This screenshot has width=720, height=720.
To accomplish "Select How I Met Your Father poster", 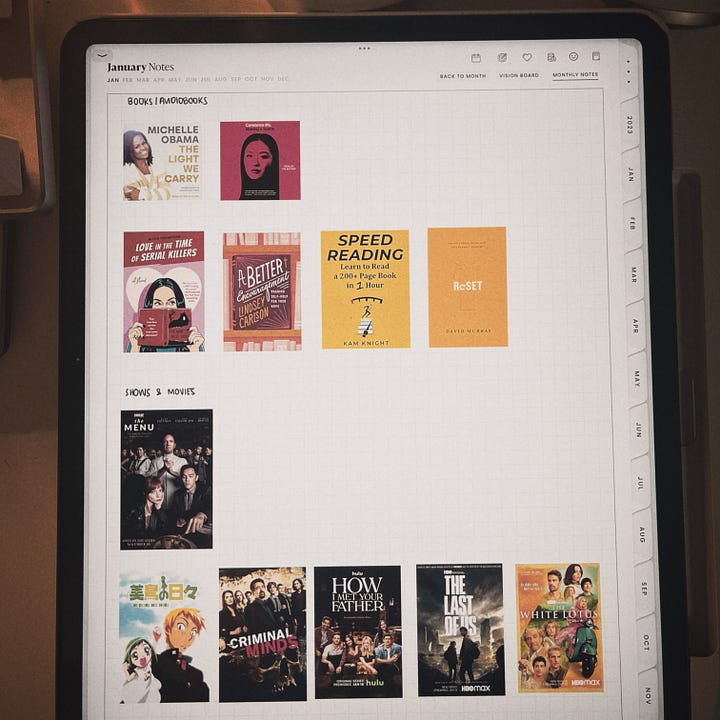I will tap(358, 632).
